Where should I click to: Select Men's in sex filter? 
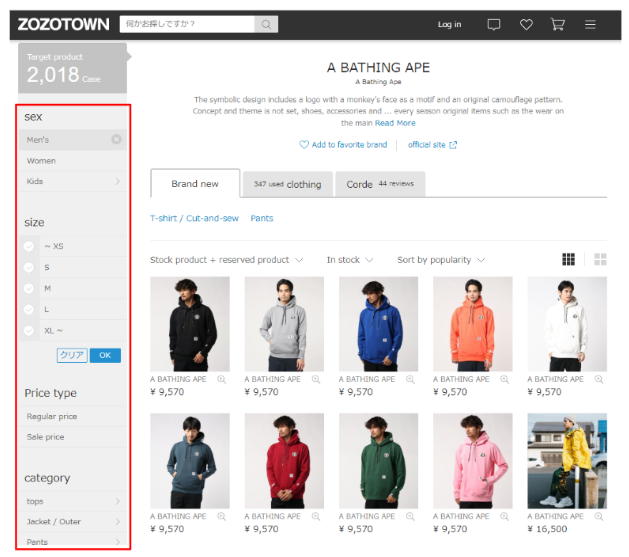coord(73,140)
